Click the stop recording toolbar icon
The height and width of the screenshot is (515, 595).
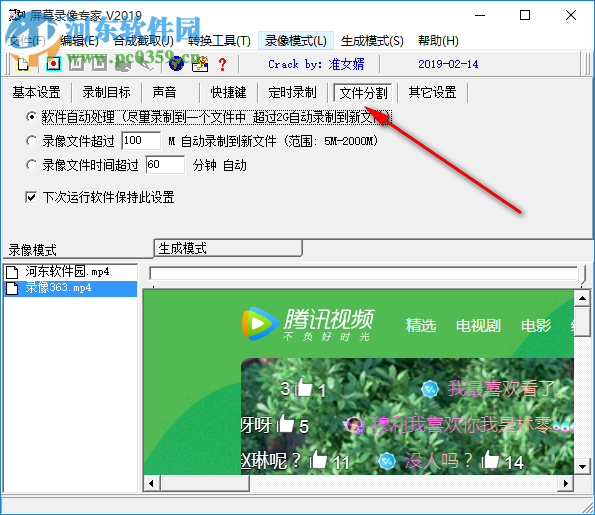point(99,64)
